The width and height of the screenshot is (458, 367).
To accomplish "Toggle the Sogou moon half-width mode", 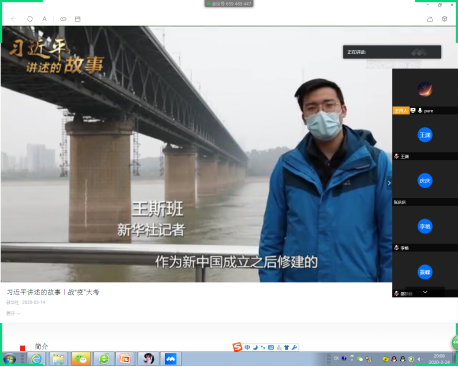I will point(255,347).
